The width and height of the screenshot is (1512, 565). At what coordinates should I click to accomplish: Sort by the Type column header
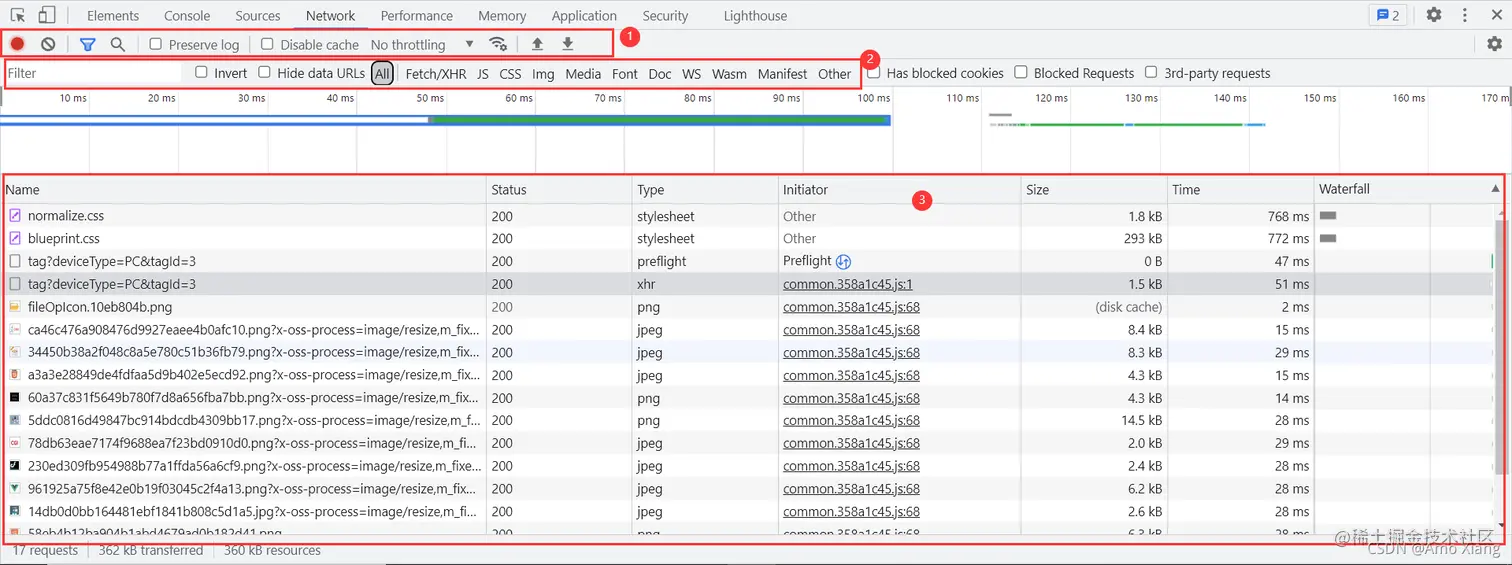click(x=706, y=189)
